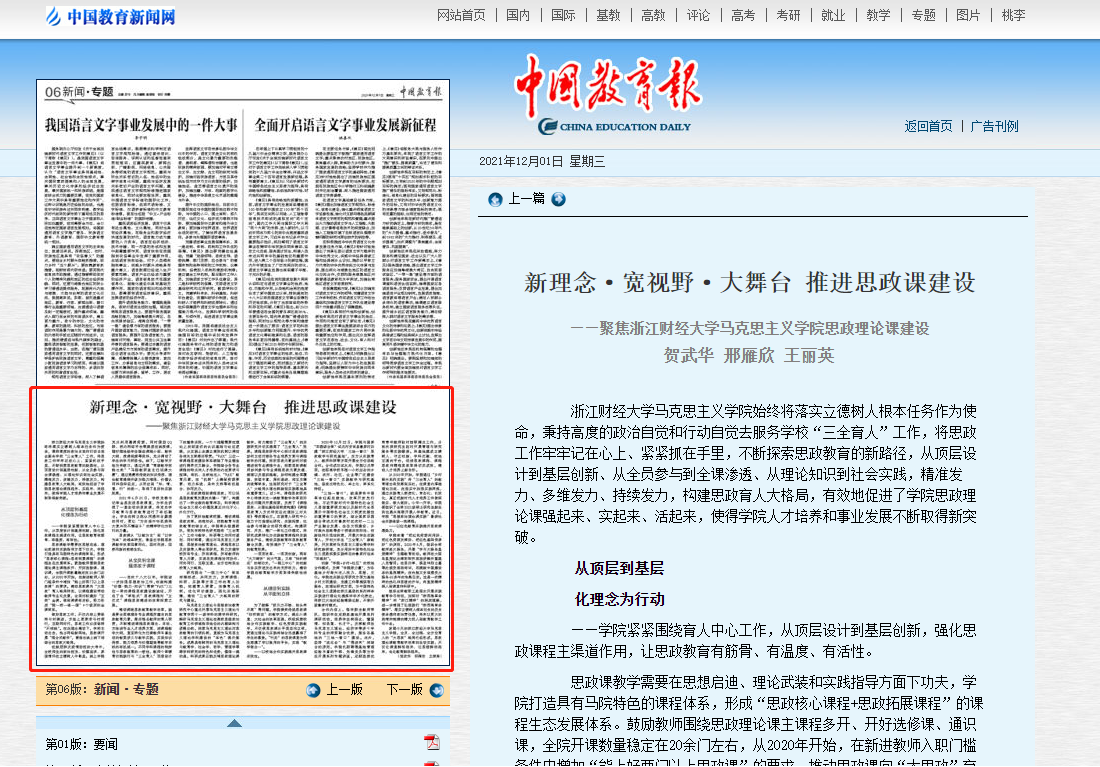Viewport: 1100px width, 767px height.
Task: Click the 下一版 next page link
Action: pos(404,690)
